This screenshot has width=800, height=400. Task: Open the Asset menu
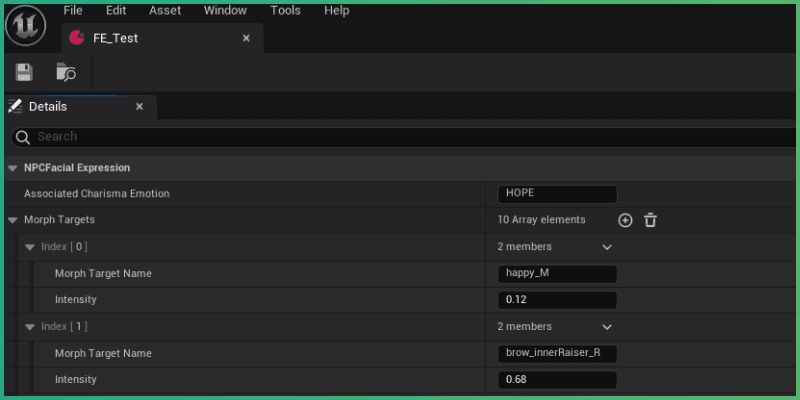[x=165, y=10]
